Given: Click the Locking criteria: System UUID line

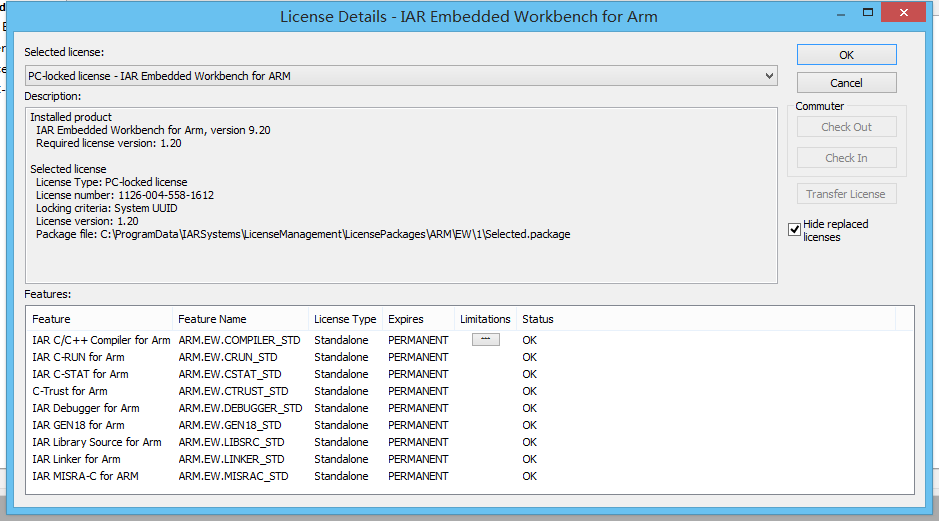Looking at the screenshot, I should (107, 208).
